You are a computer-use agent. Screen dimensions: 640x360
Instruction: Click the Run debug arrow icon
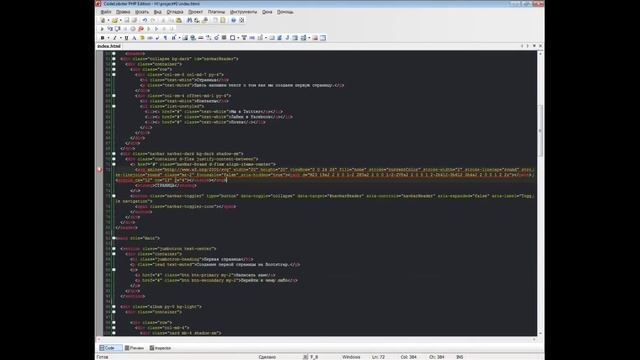click(102, 29)
